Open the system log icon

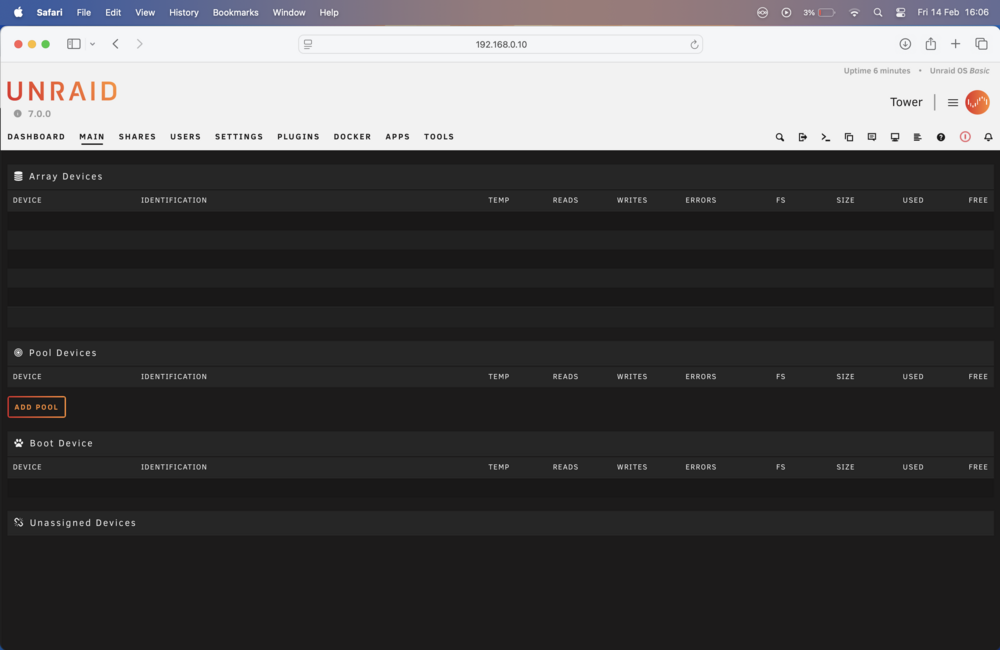[x=917, y=137]
